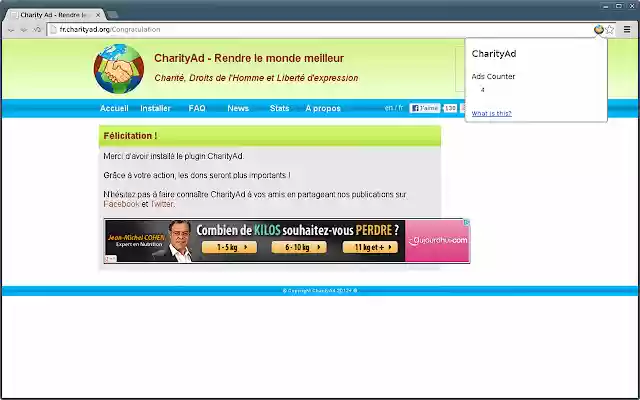
Task: Switch language to fr
Action: tap(400, 108)
